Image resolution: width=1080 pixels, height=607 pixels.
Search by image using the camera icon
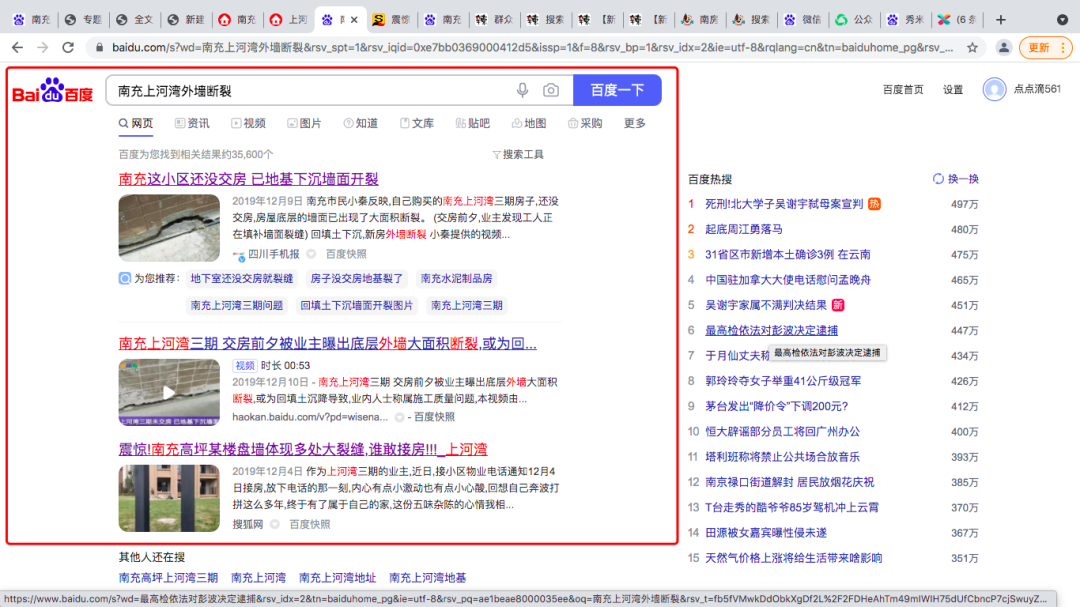551,90
